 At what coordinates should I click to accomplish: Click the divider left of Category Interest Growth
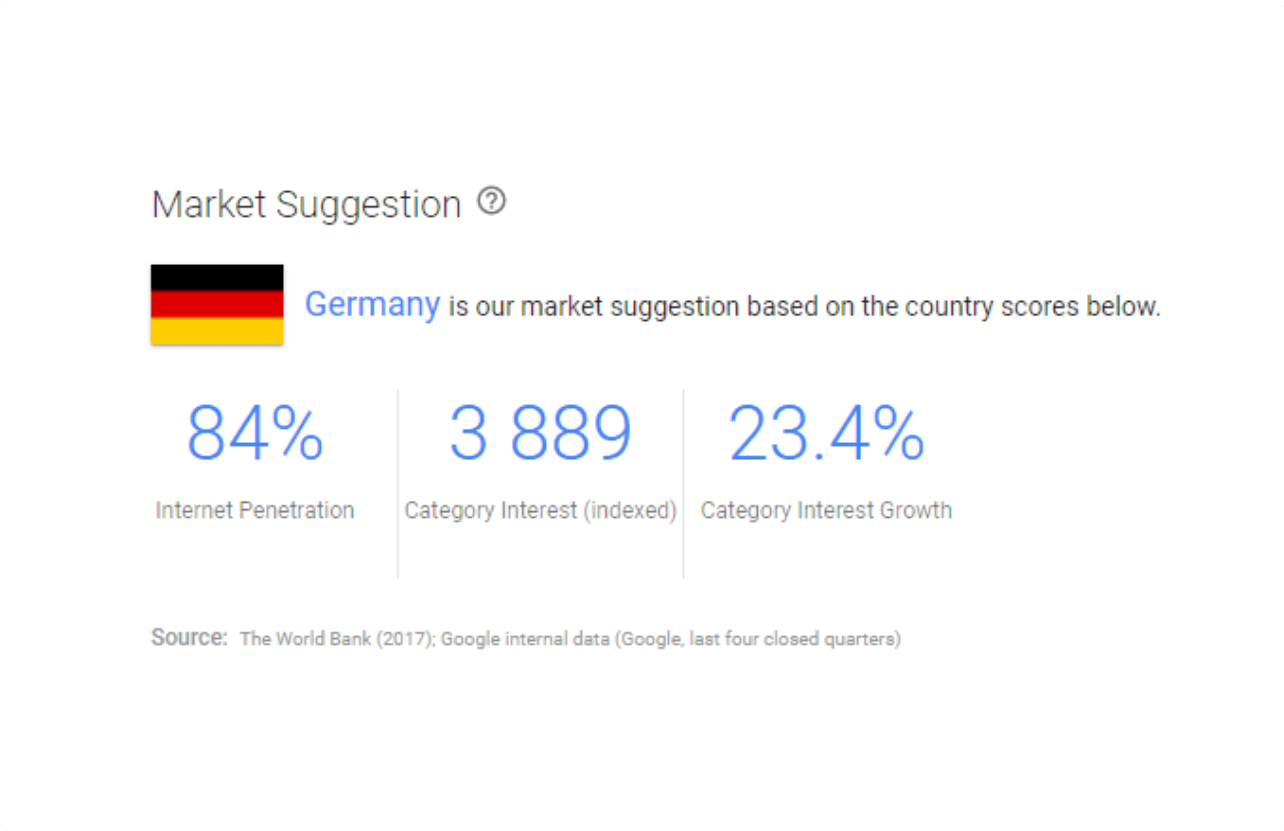pyautogui.click(x=684, y=483)
